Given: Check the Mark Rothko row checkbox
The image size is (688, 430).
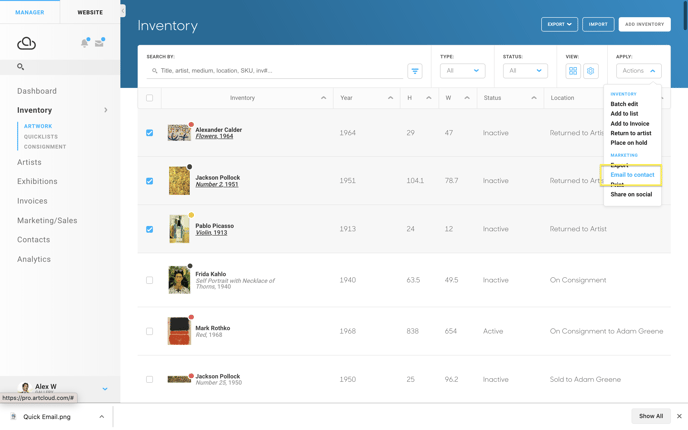Looking at the screenshot, I should pos(150,331).
